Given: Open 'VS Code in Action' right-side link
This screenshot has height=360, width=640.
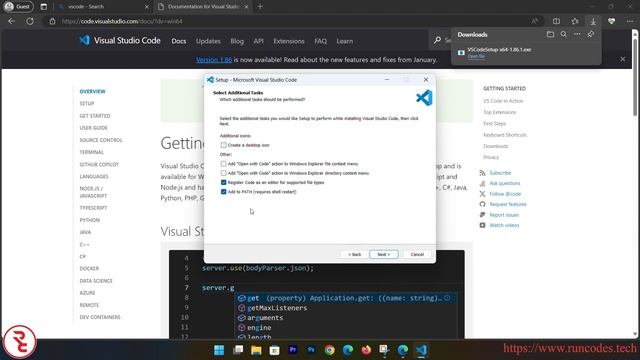Looking at the screenshot, I should coord(503,101).
